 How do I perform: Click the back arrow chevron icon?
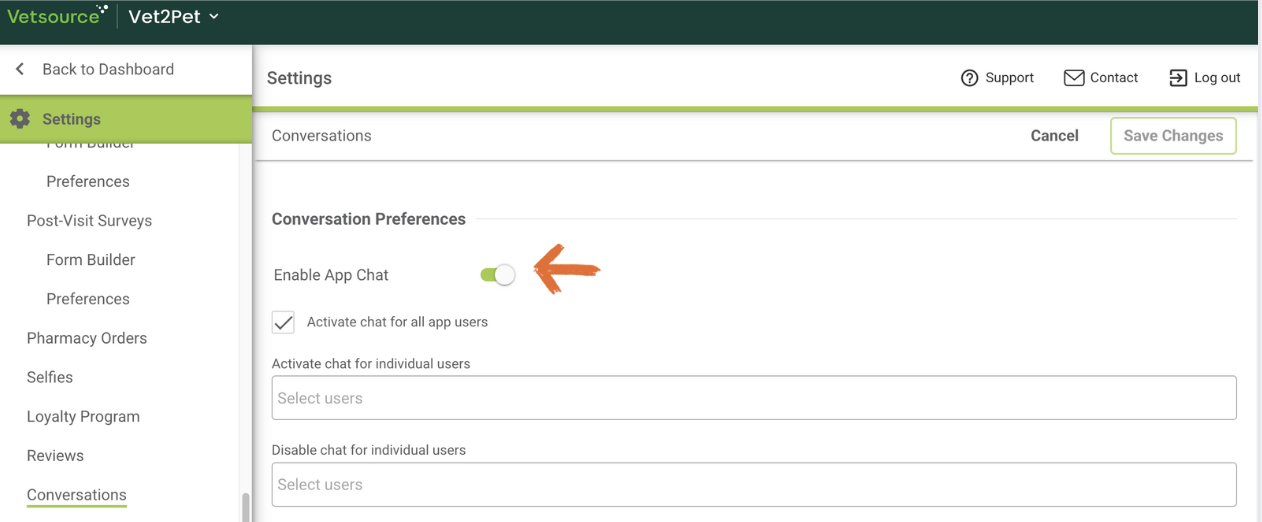(x=19, y=69)
